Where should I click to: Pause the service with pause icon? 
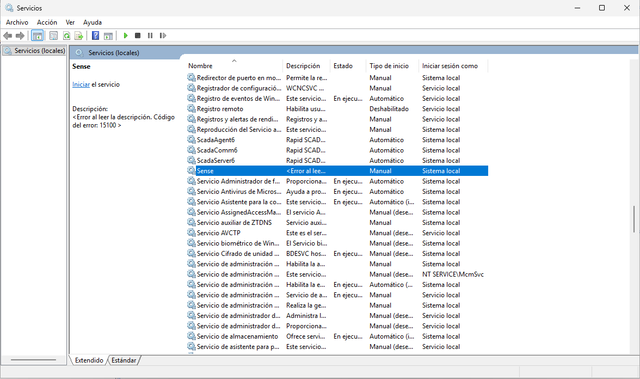tap(150, 36)
